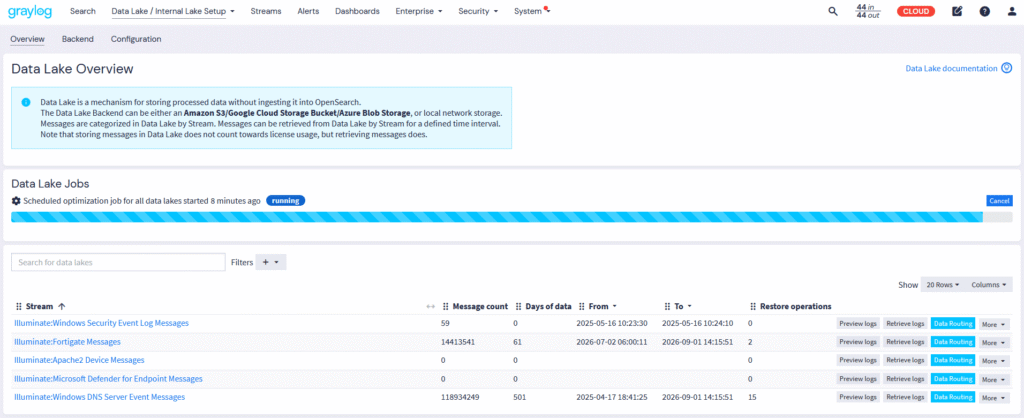The width and height of the screenshot is (1024, 418).
Task: Click the Stream column resize arrows icon
Action: point(430,306)
